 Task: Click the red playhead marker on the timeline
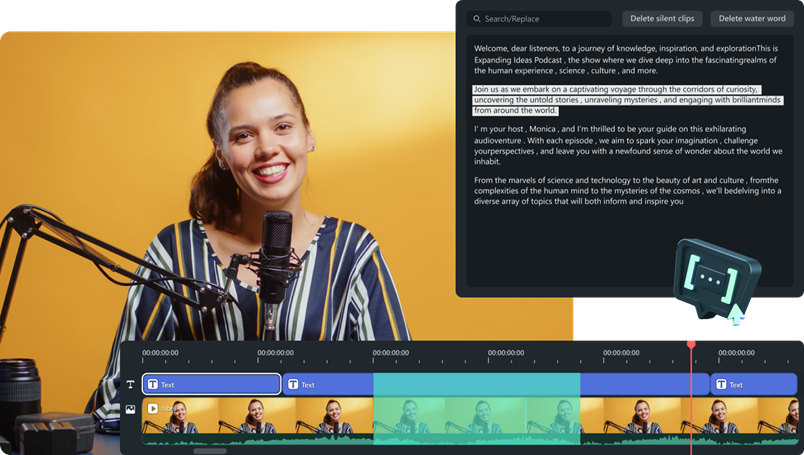[x=691, y=345]
